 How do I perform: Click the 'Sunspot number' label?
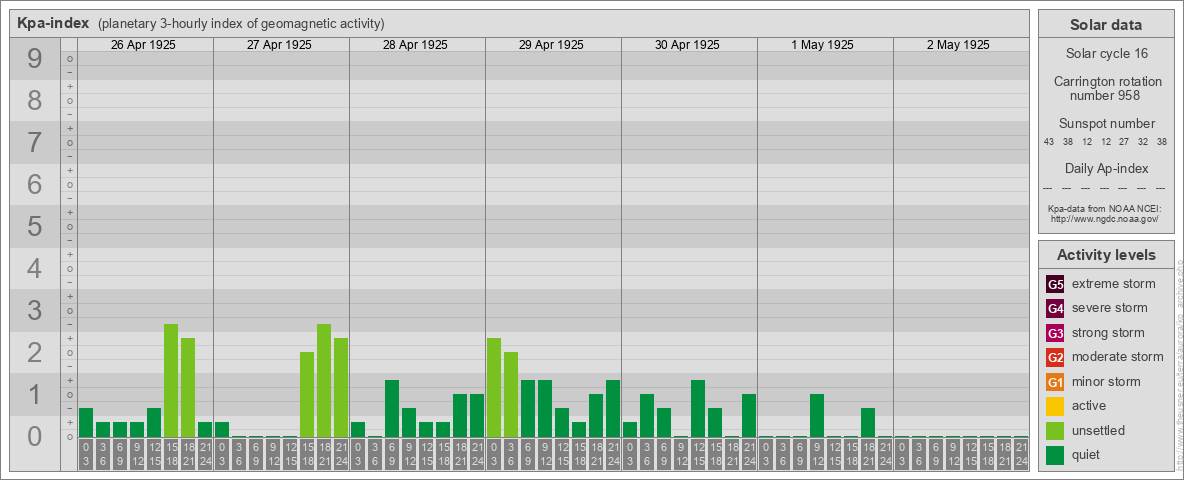1106,124
